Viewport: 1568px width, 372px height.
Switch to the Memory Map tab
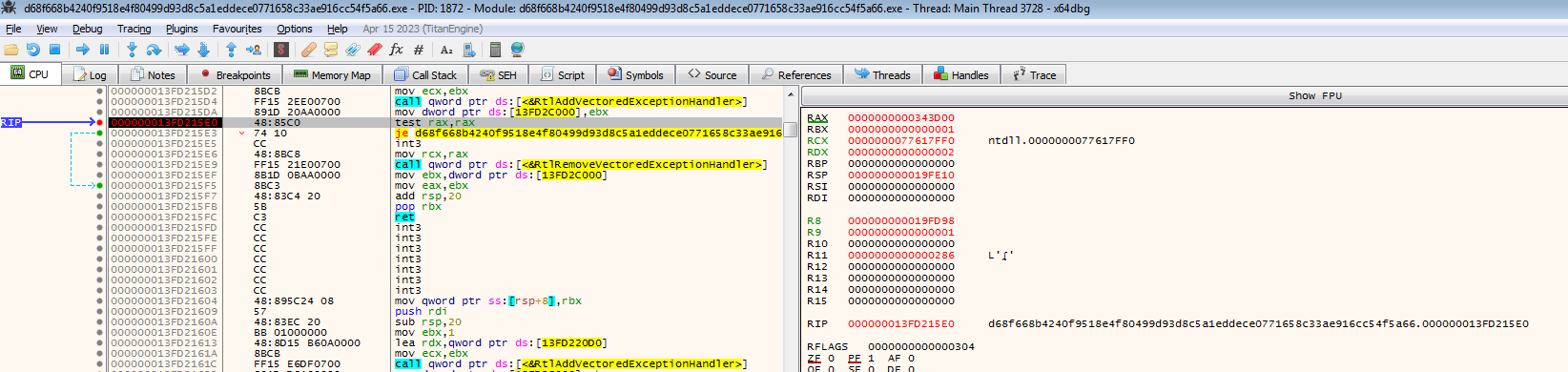[332, 74]
